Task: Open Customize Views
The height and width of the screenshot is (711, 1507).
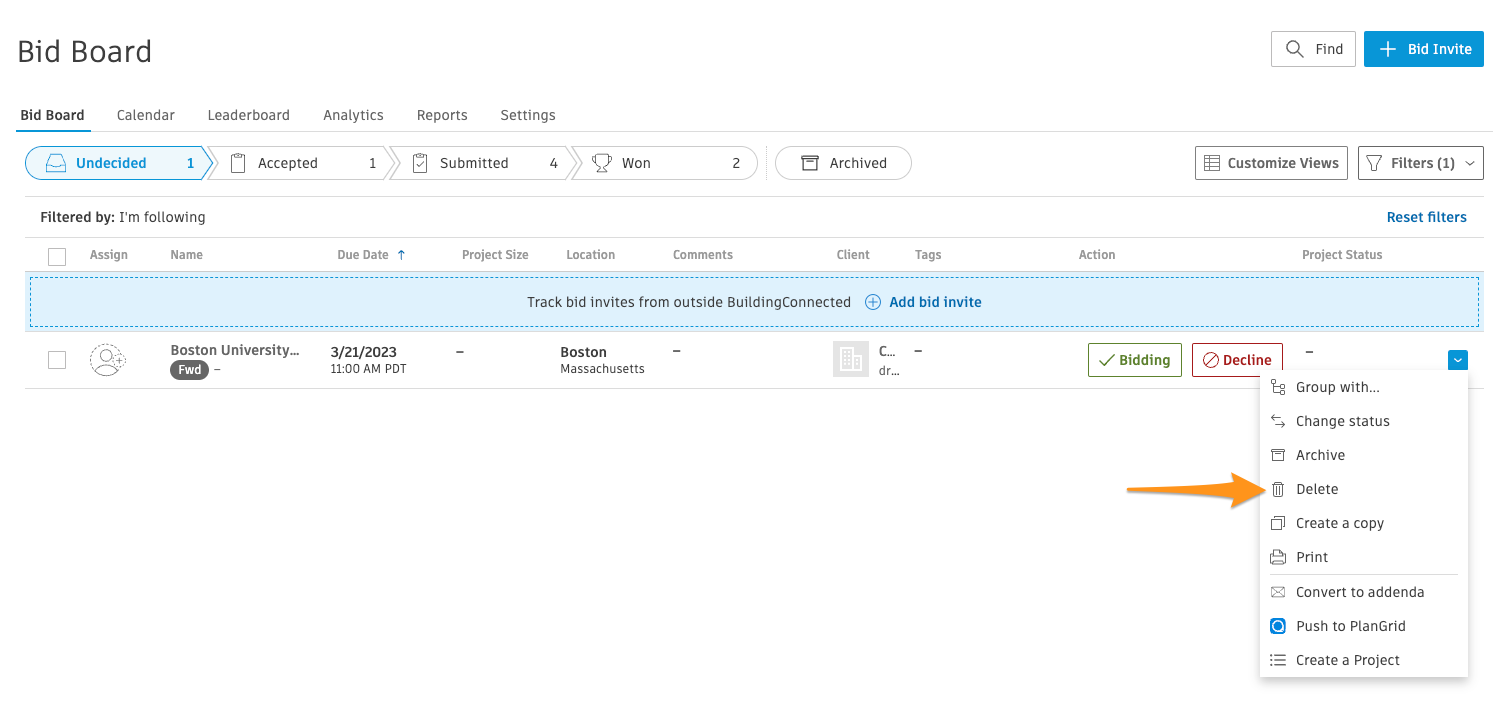Action: pyautogui.click(x=1271, y=163)
